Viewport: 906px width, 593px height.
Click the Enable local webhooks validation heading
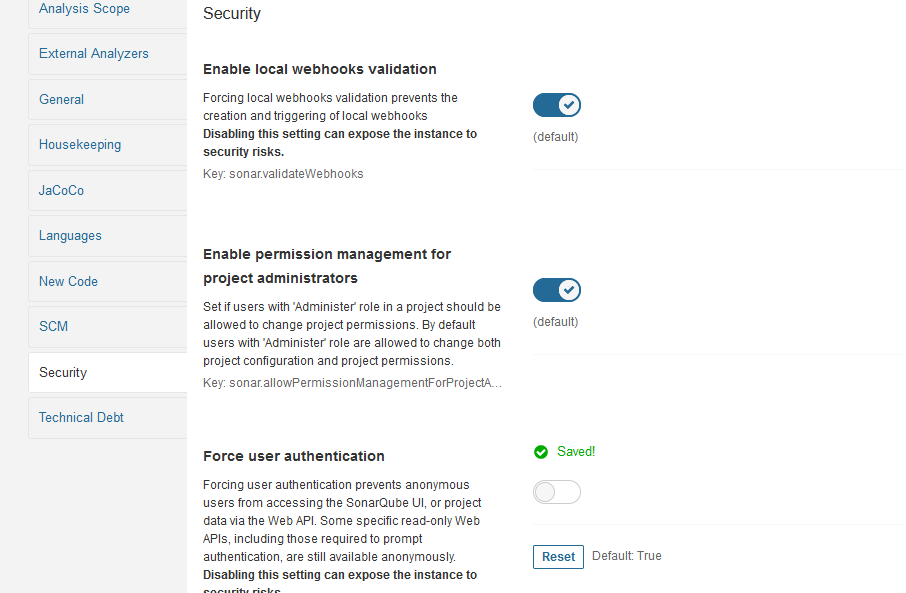[x=320, y=70]
